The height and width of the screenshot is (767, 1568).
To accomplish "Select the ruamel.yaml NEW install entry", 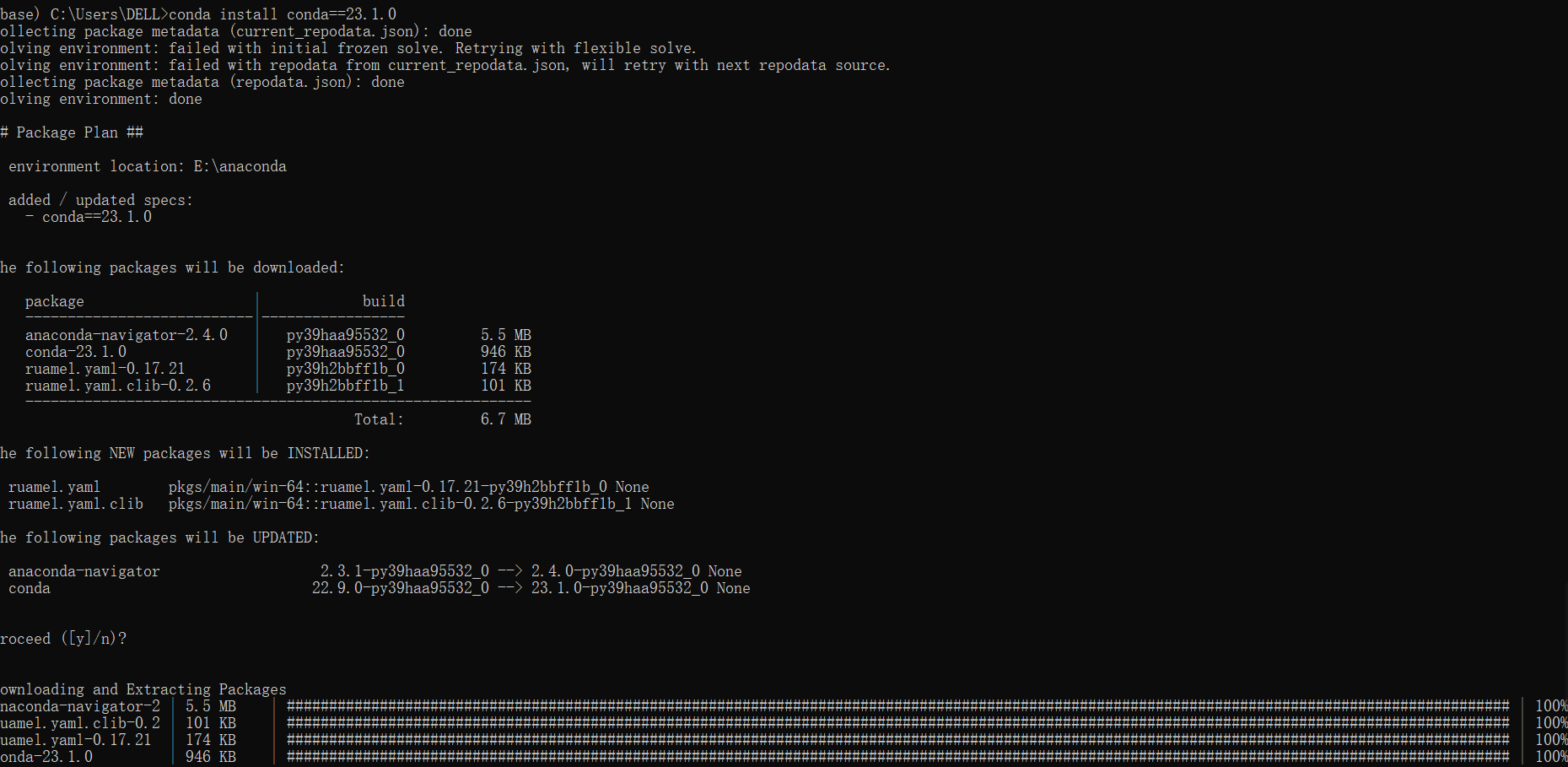I will [54, 487].
